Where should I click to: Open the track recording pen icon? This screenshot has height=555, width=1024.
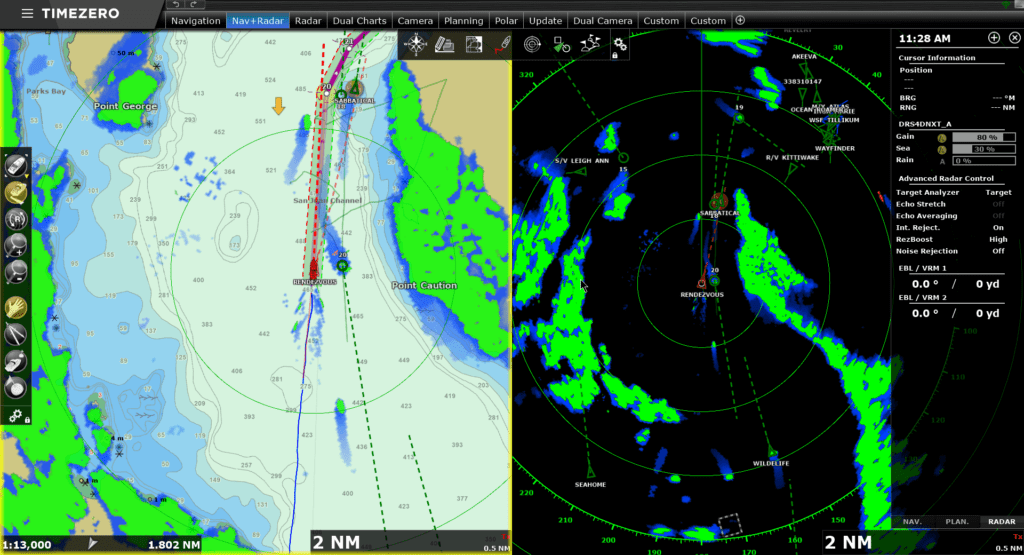tap(504, 44)
